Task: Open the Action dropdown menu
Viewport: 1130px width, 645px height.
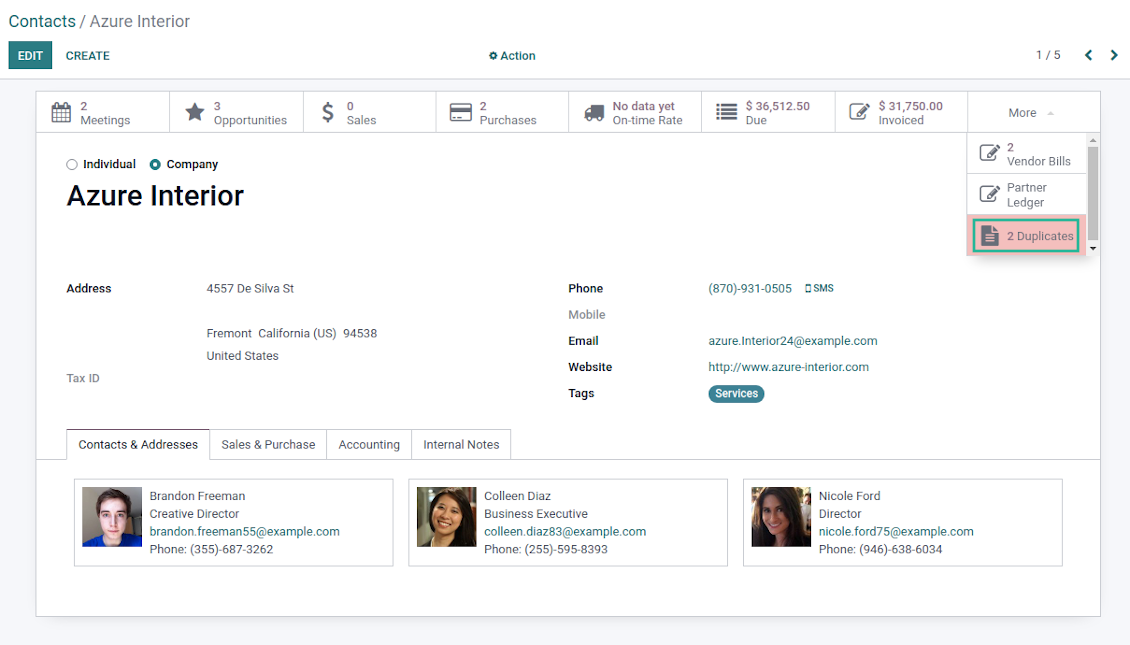Action: tap(512, 56)
